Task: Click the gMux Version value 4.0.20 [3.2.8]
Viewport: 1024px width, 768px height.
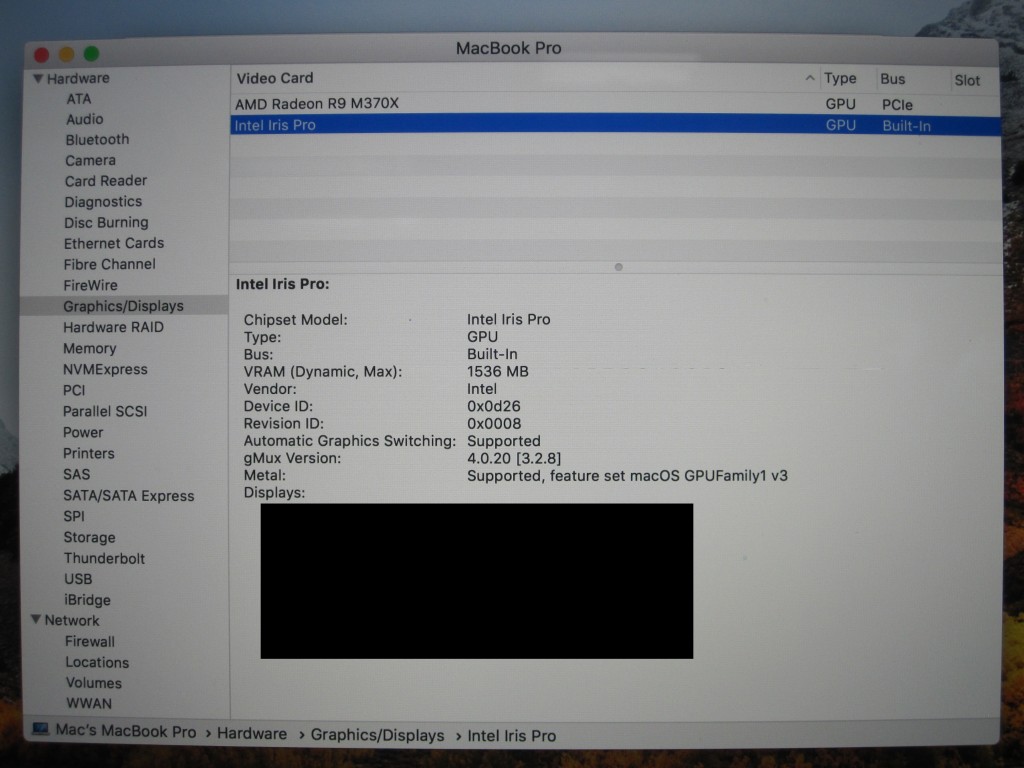Action: (514, 458)
